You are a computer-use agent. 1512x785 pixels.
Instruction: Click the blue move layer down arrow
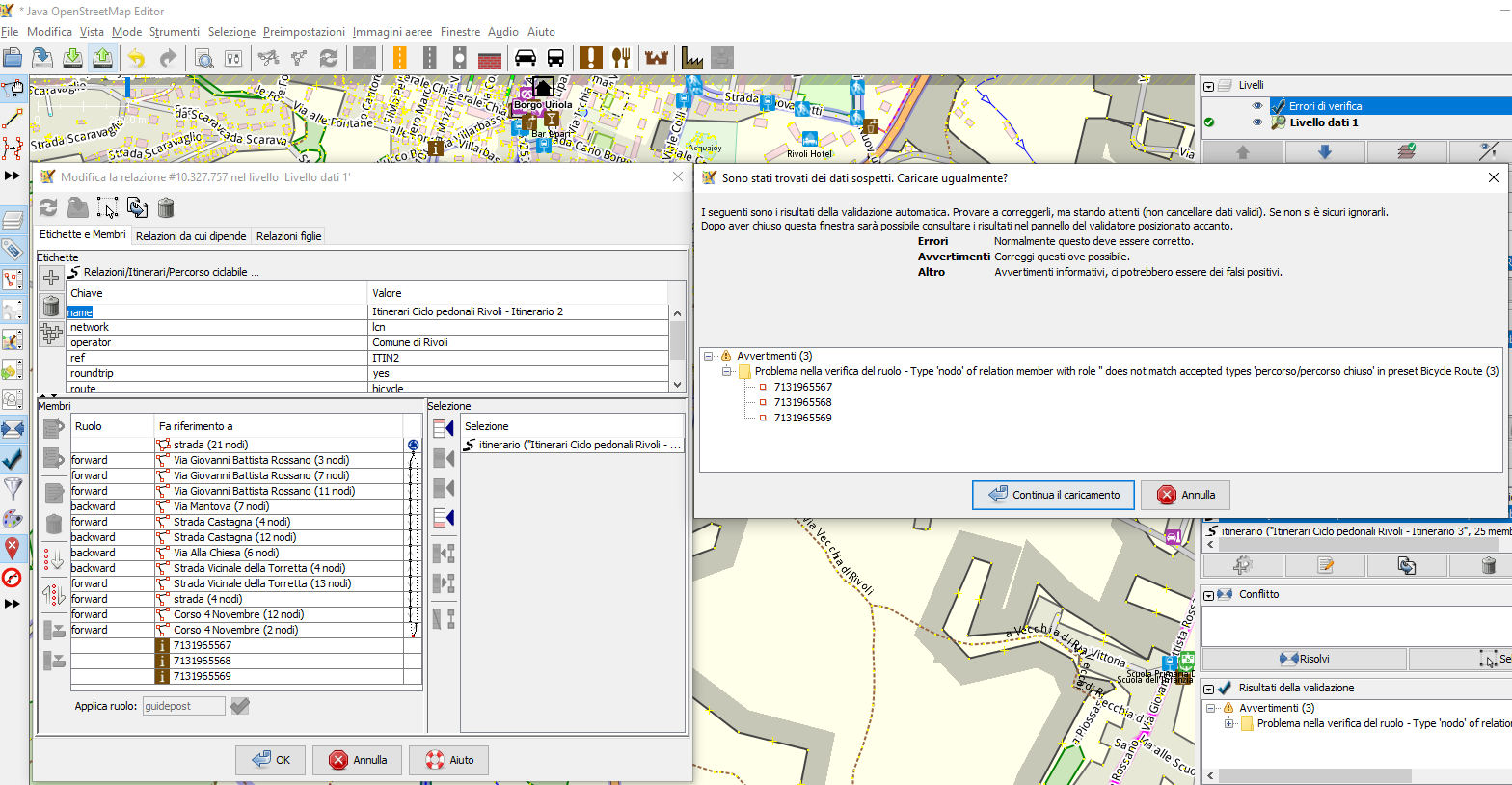[1324, 151]
